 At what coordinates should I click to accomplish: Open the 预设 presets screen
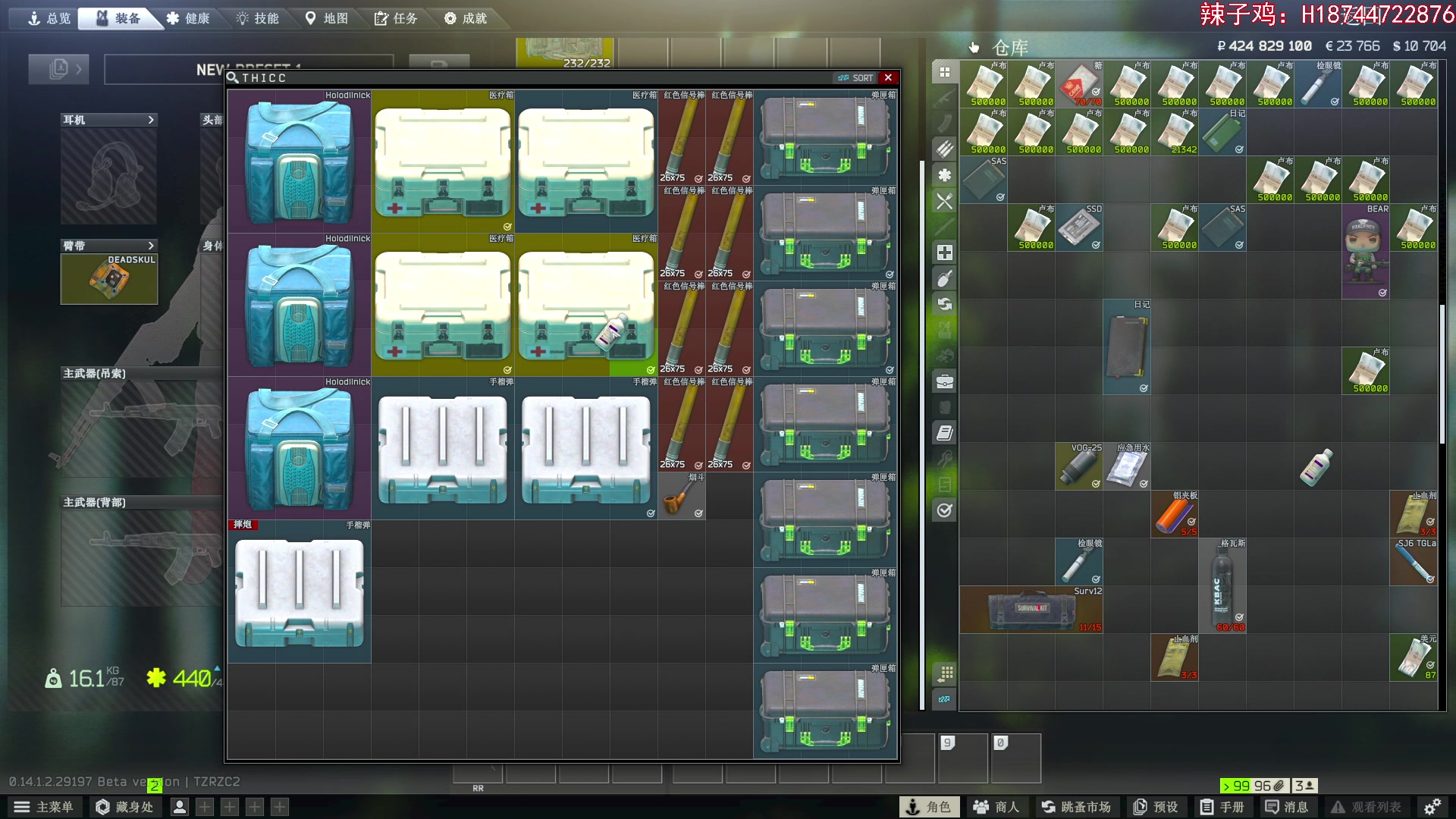click(1156, 807)
